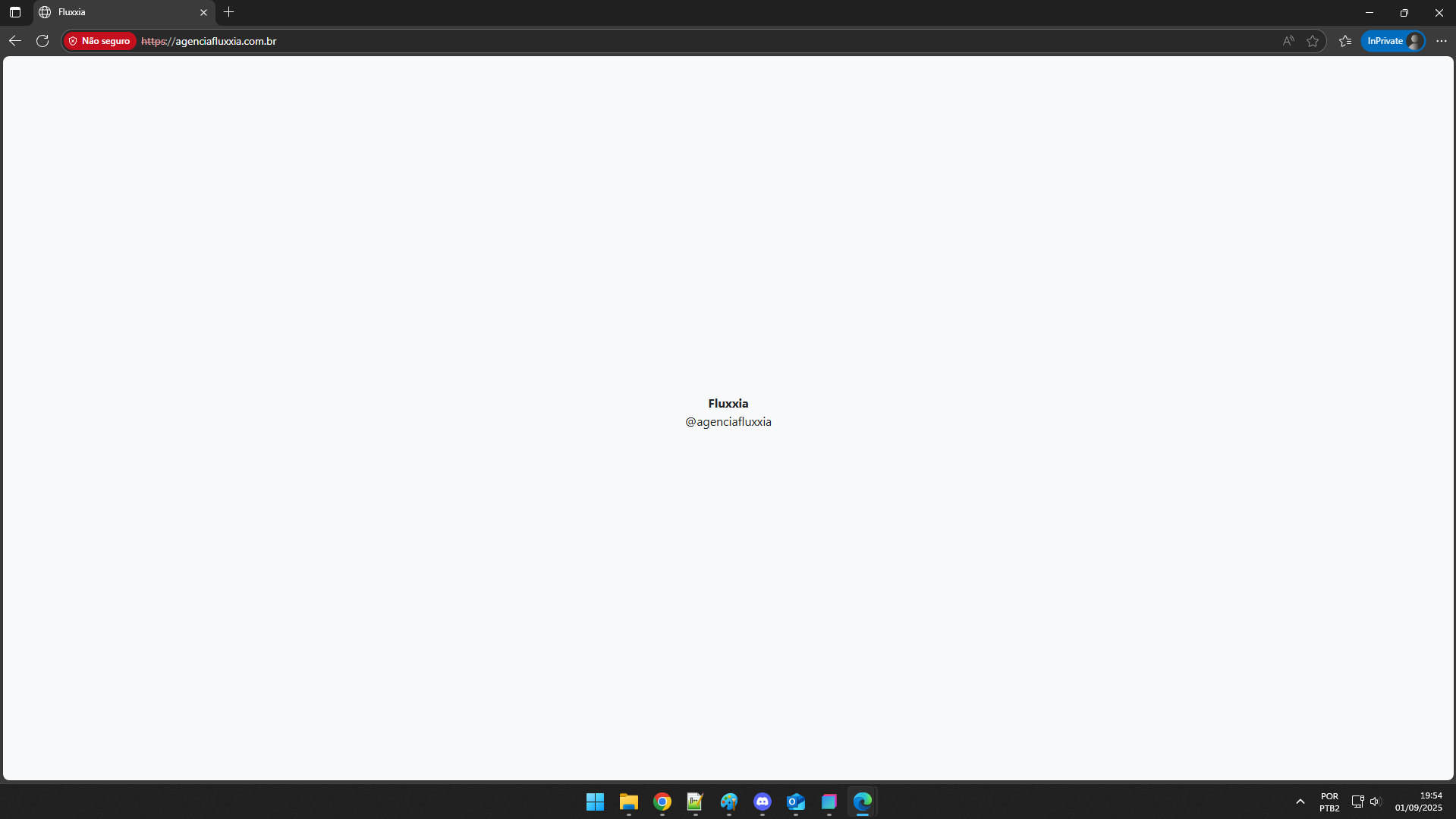Screen dimensions: 1456x819
Task: Launch Google Chrome from the taskbar
Action: [662, 802]
